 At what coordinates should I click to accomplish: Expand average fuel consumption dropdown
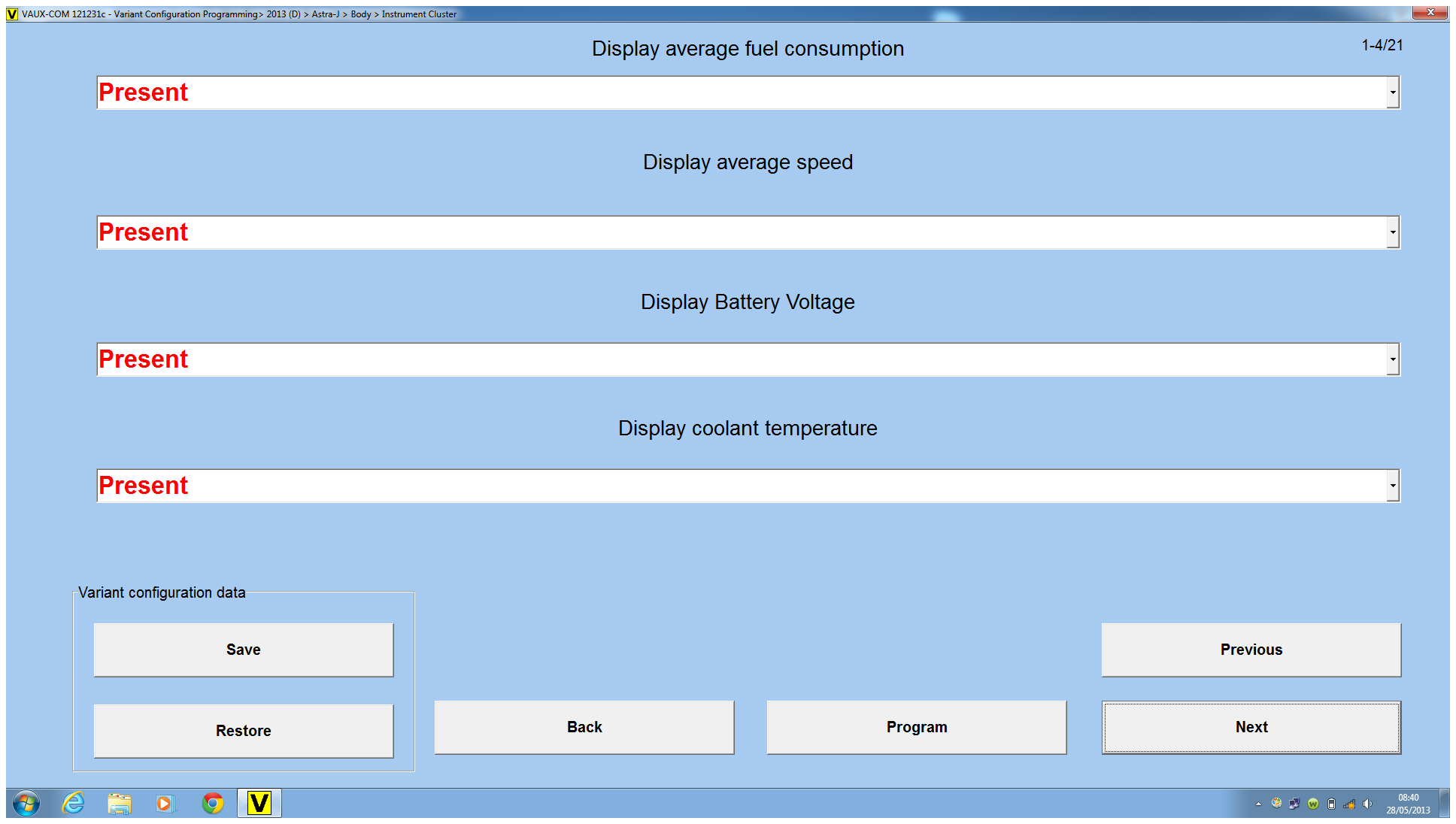pos(1393,92)
